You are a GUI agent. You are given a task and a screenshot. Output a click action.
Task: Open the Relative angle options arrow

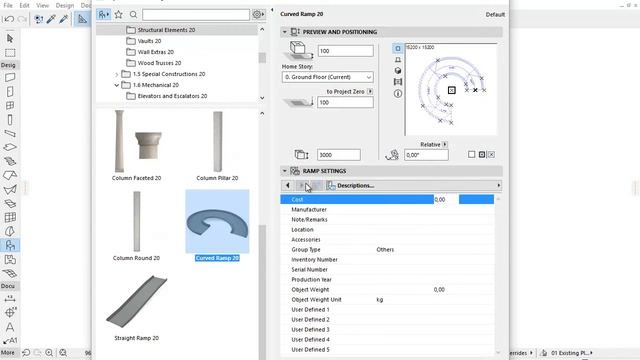(x=444, y=144)
